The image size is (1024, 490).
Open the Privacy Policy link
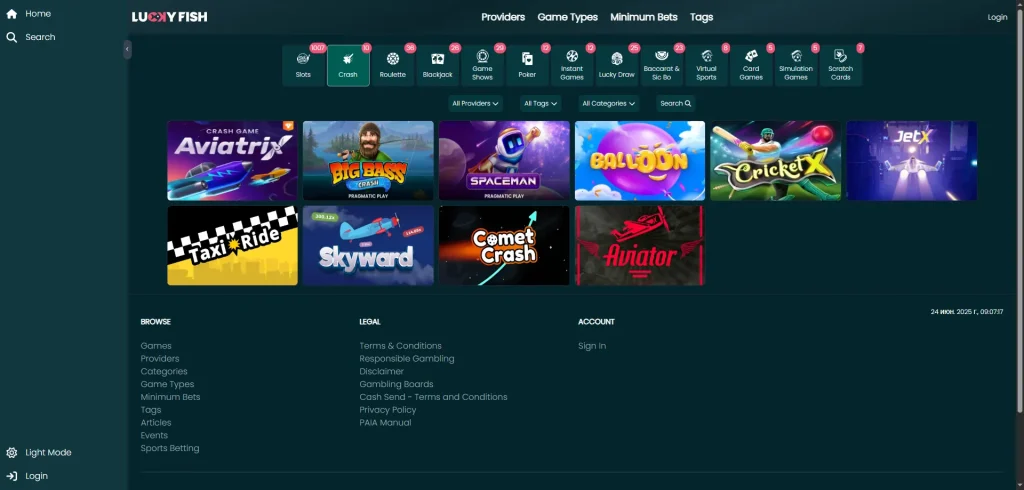pyautogui.click(x=388, y=410)
